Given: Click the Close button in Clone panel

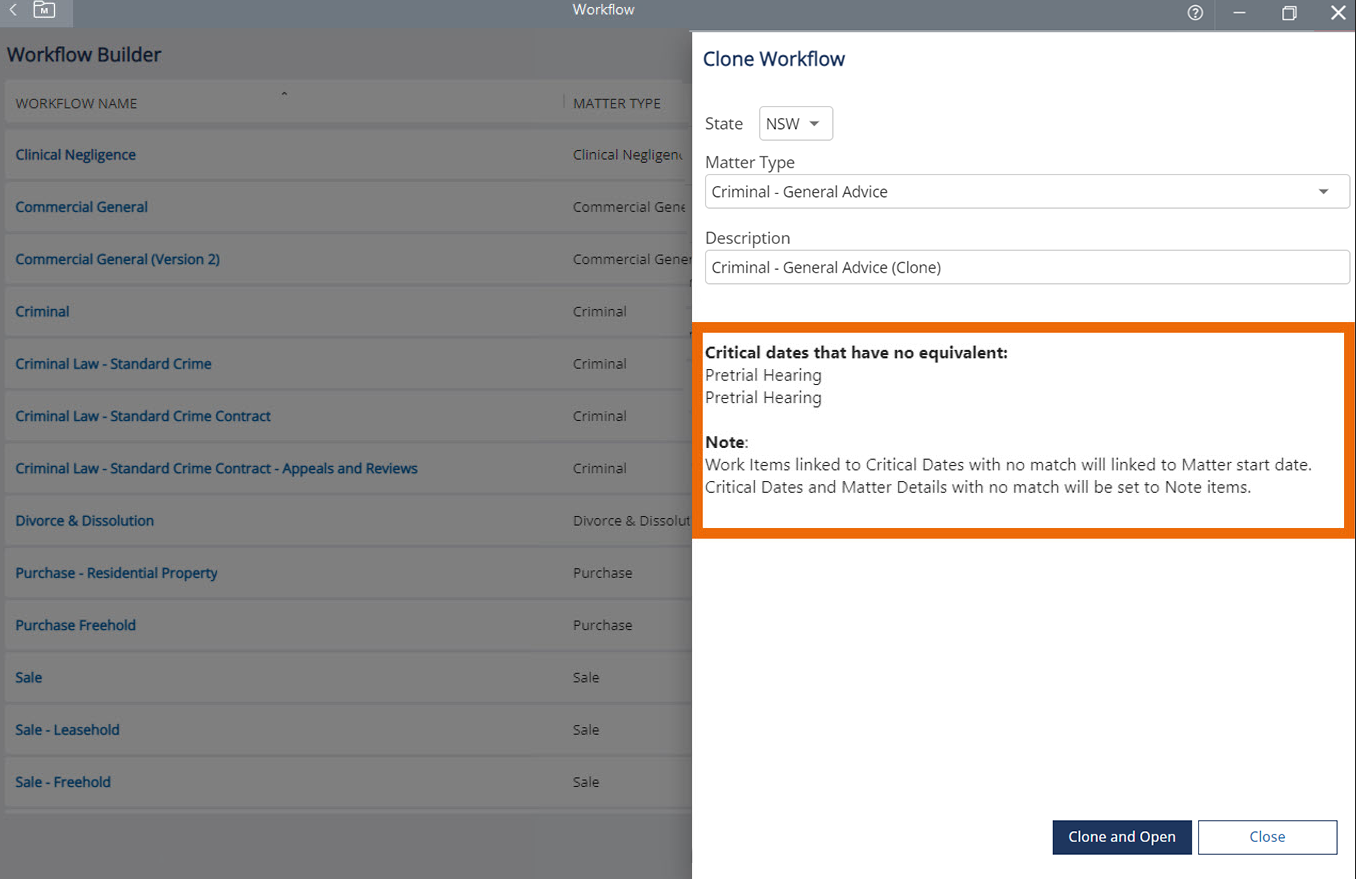Looking at the screenshot, I should pyautogui.click(x=1266, y=837).
